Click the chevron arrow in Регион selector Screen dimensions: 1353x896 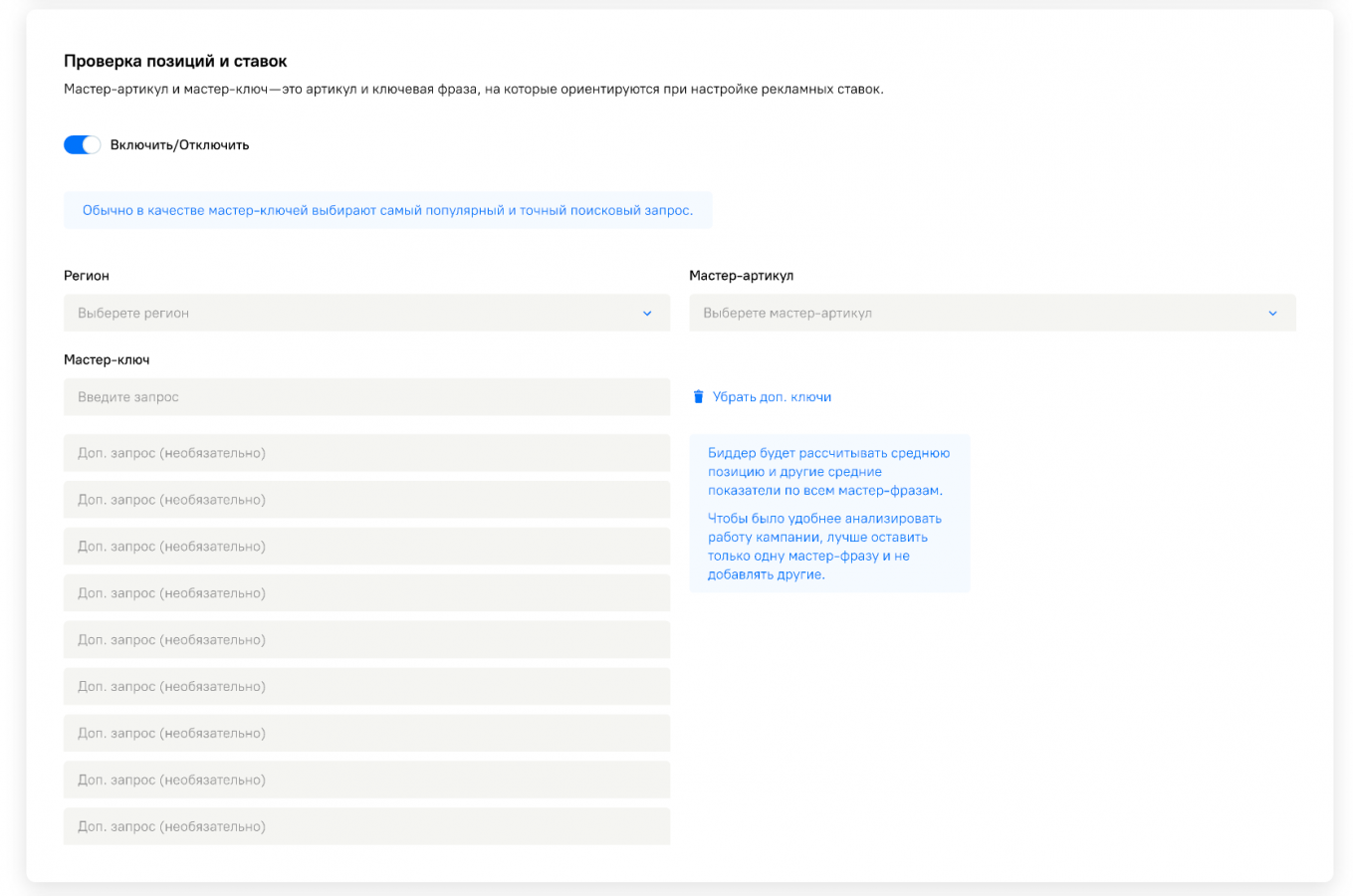click(x=647, y=314)
